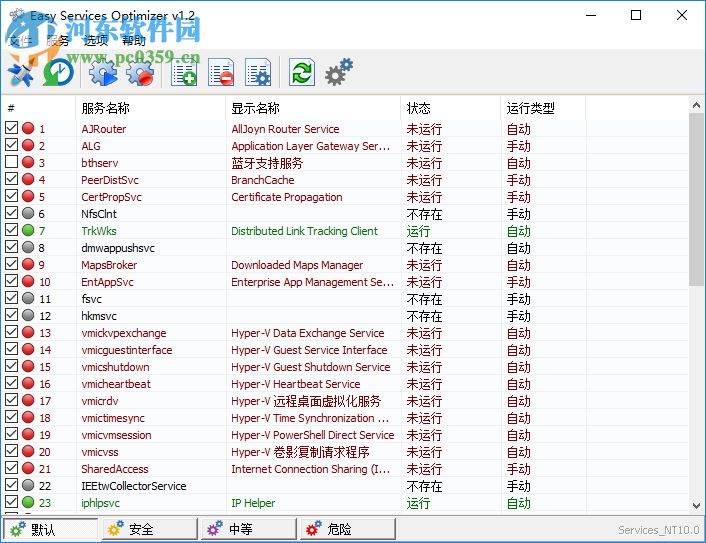Image resolution: width=706 pixels, height=543 pixels.
Task: Click the Services_NT10.0 status label
Action: tap(659, 530)
